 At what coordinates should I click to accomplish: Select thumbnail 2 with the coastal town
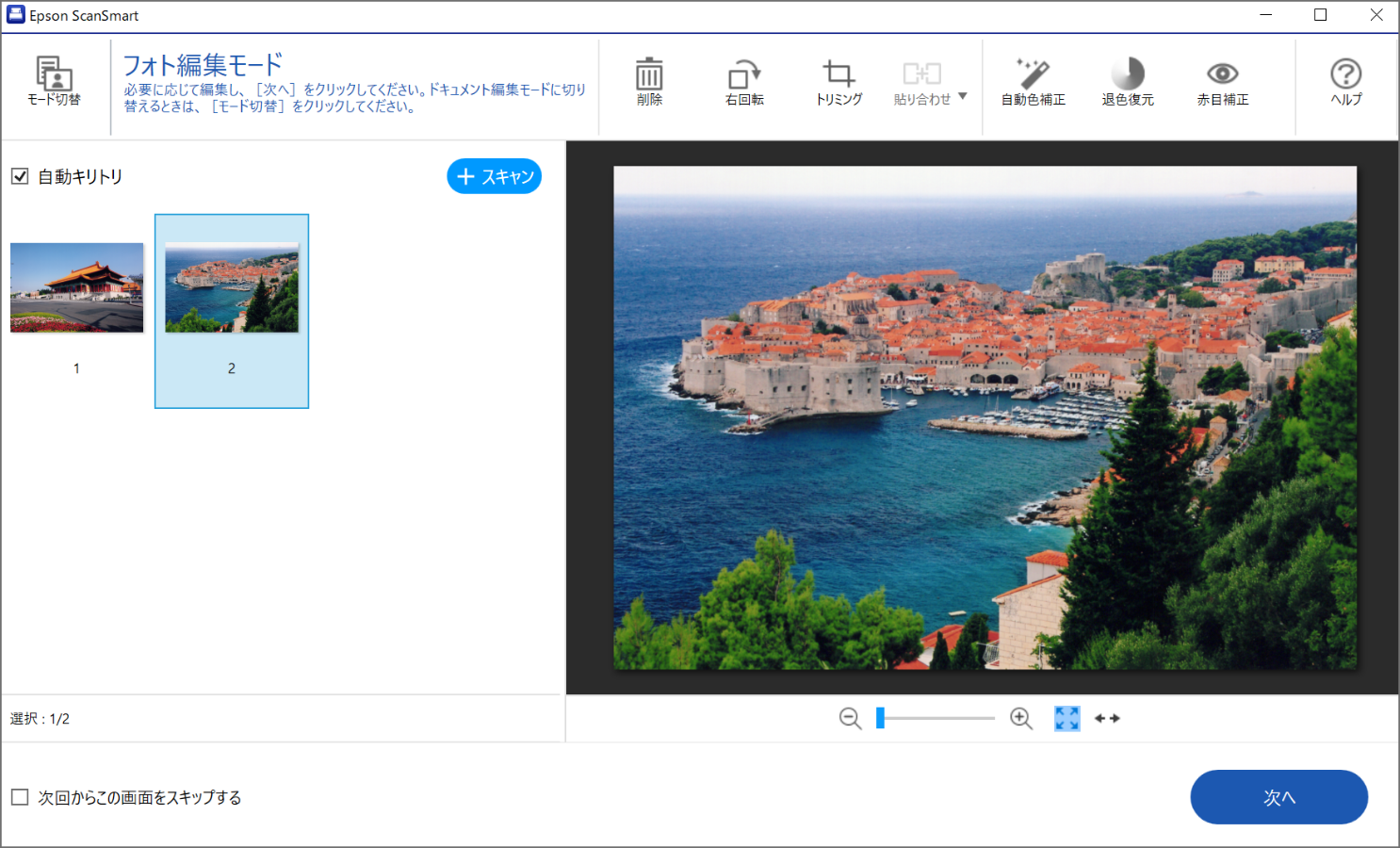coord(232,288)
